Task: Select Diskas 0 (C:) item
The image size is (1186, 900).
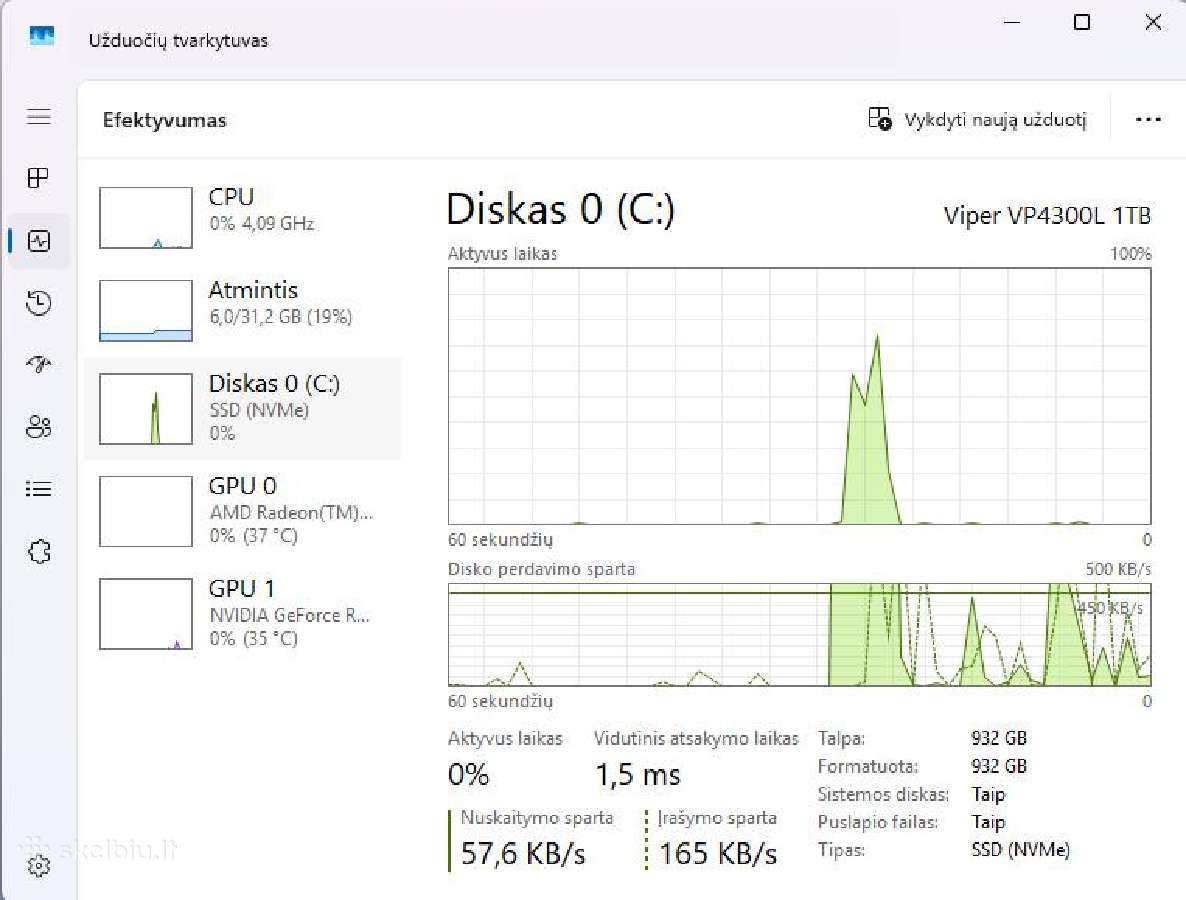Action: 242,408
